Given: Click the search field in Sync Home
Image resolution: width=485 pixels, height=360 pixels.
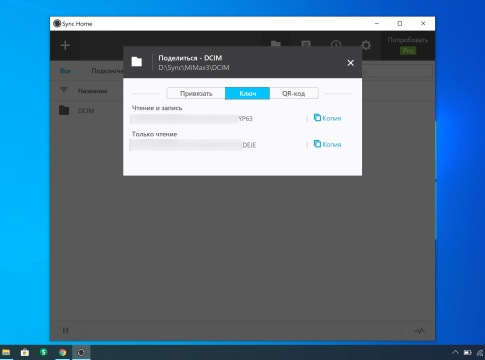Looking at the screenshot, I should tap(397, 71).
